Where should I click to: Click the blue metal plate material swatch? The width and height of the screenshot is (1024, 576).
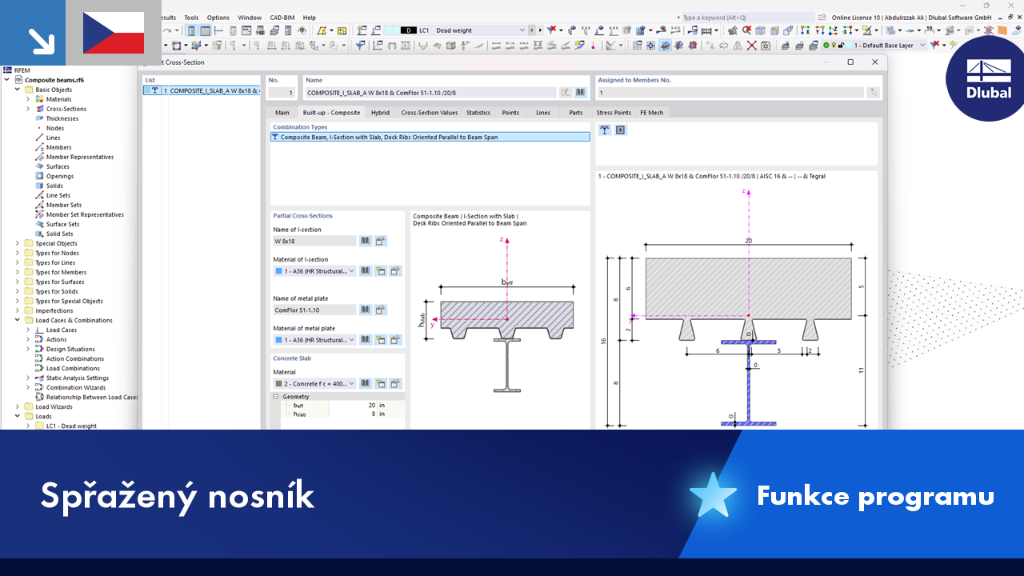(279, 340)
